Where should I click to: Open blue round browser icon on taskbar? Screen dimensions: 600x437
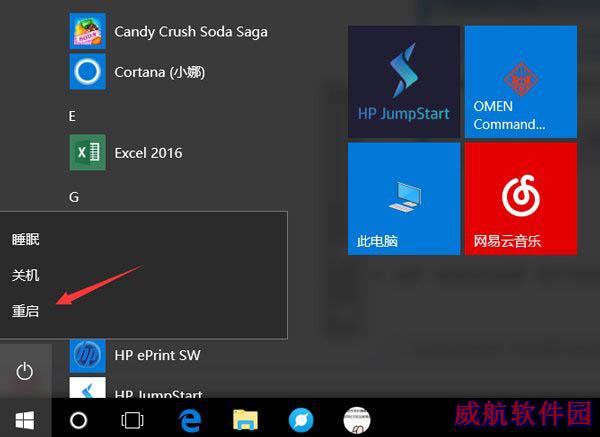coord(301,420)
